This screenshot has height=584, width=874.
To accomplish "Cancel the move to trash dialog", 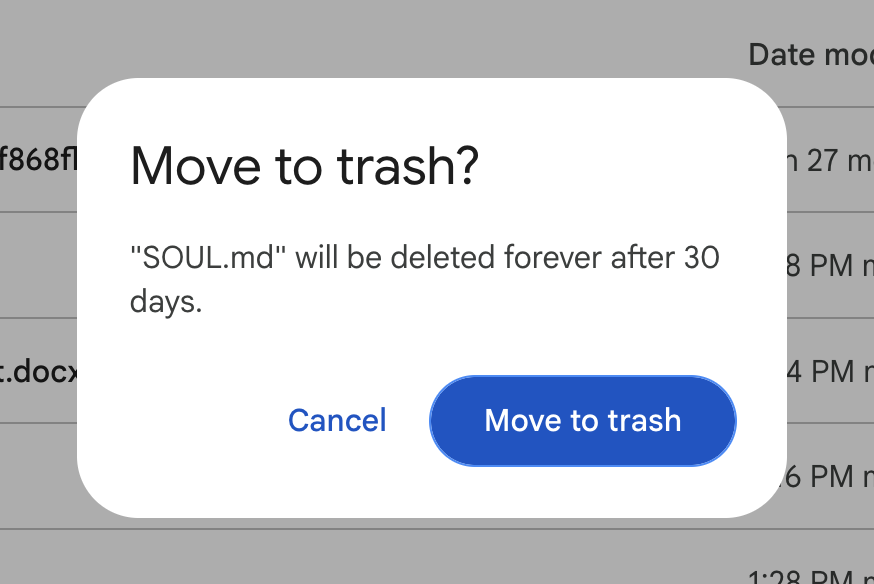I will 337,420.
